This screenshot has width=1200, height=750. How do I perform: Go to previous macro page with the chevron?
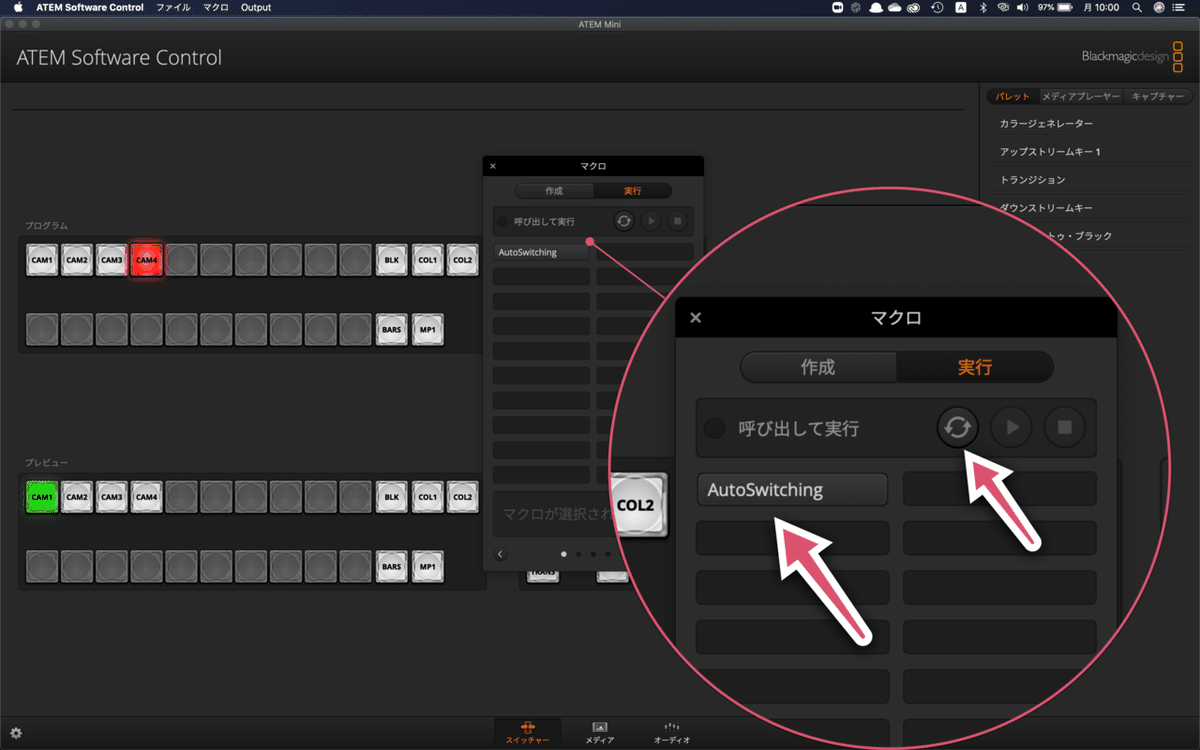pyautogui.click(x=501, y=553)
